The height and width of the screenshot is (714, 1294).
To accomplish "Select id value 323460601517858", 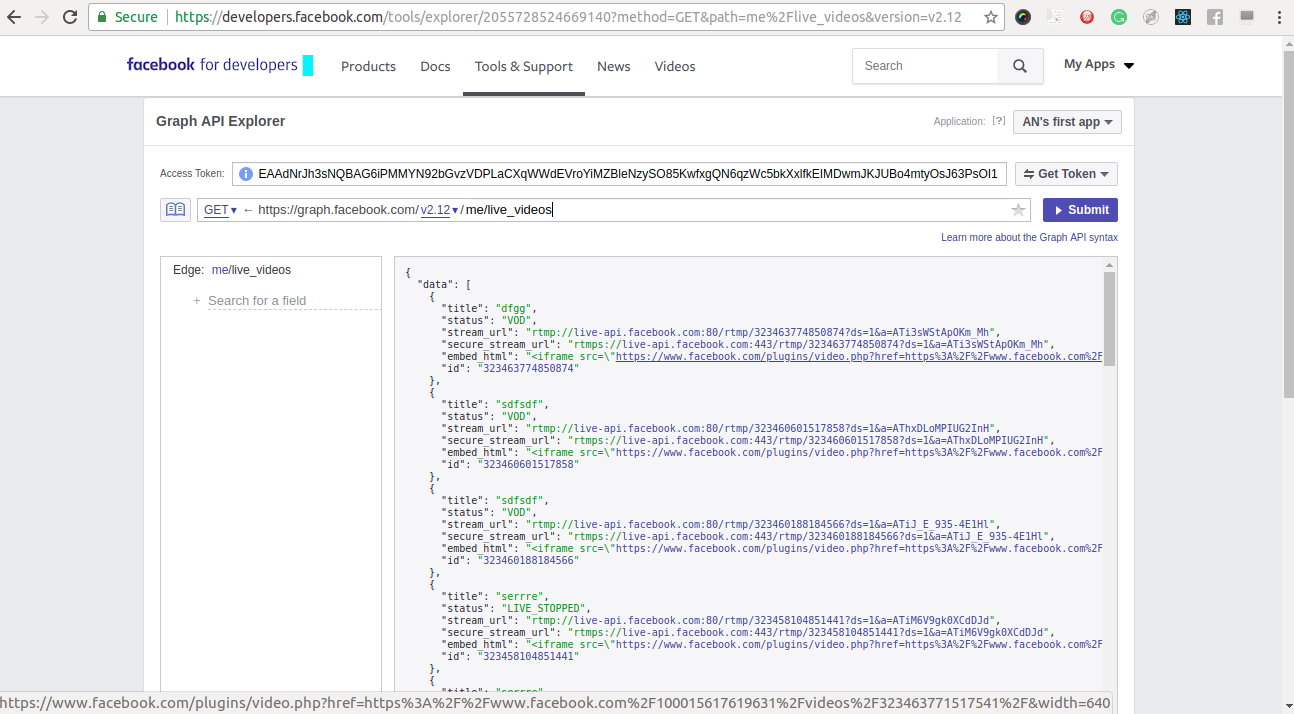I will coord(530,464).
